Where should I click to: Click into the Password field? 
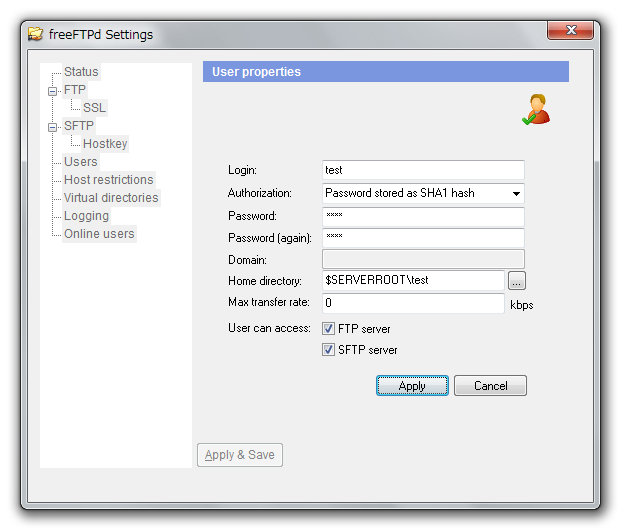[423, 217]
